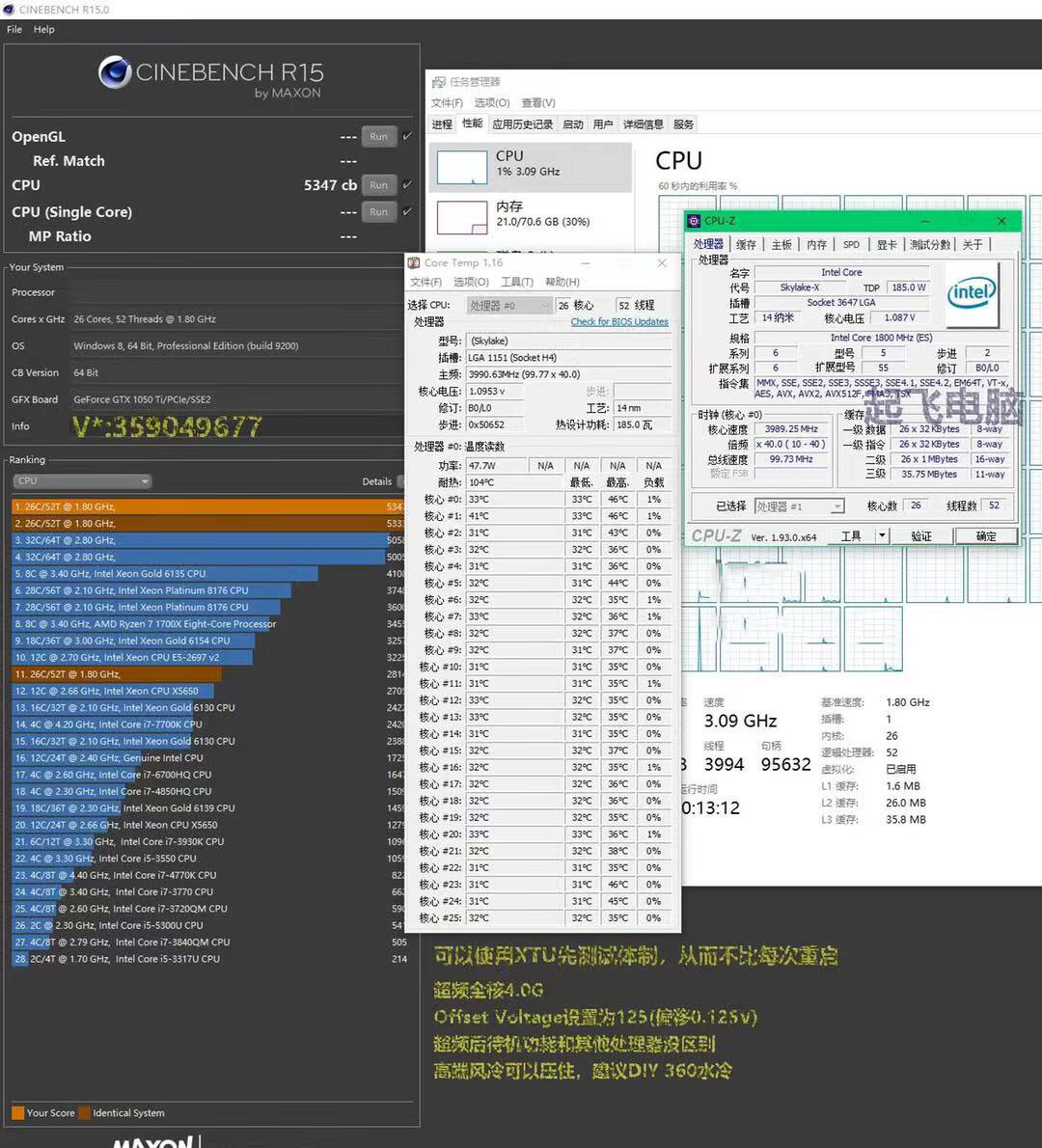Open the Core Temp 处理器 #0 dropdown
The width and height of the screenshot is (1042, 1148).
tap(508, 305)
